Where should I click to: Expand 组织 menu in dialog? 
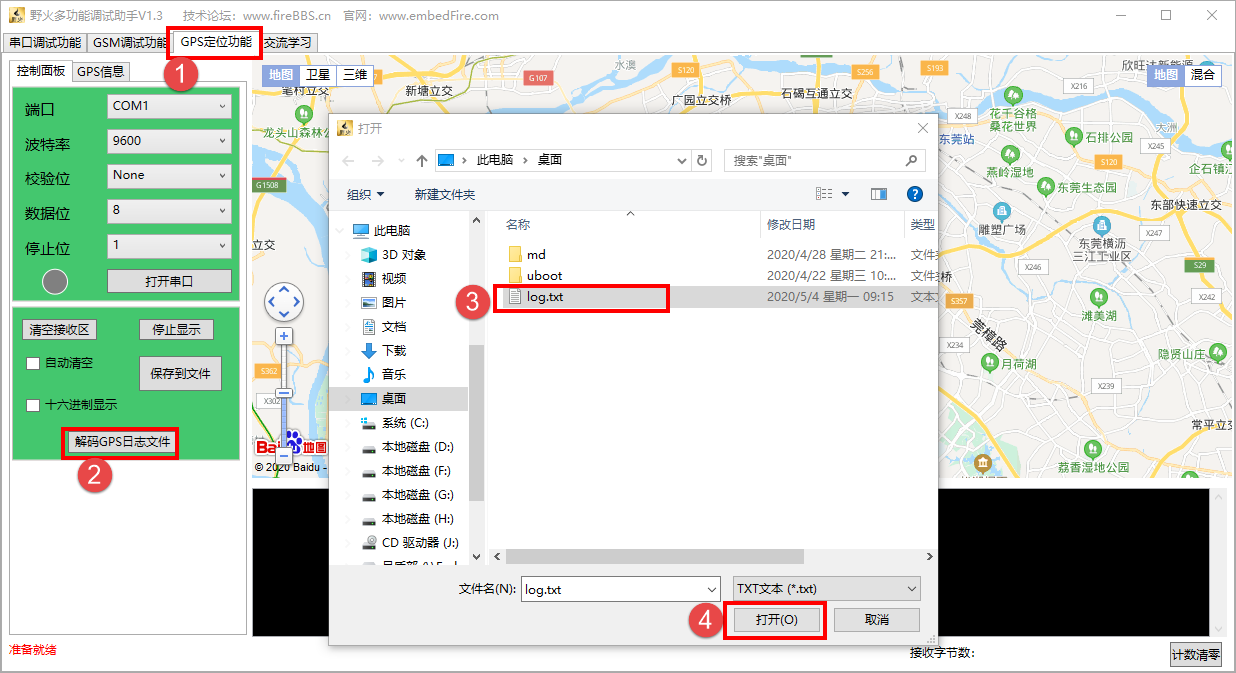coord(366,194)
